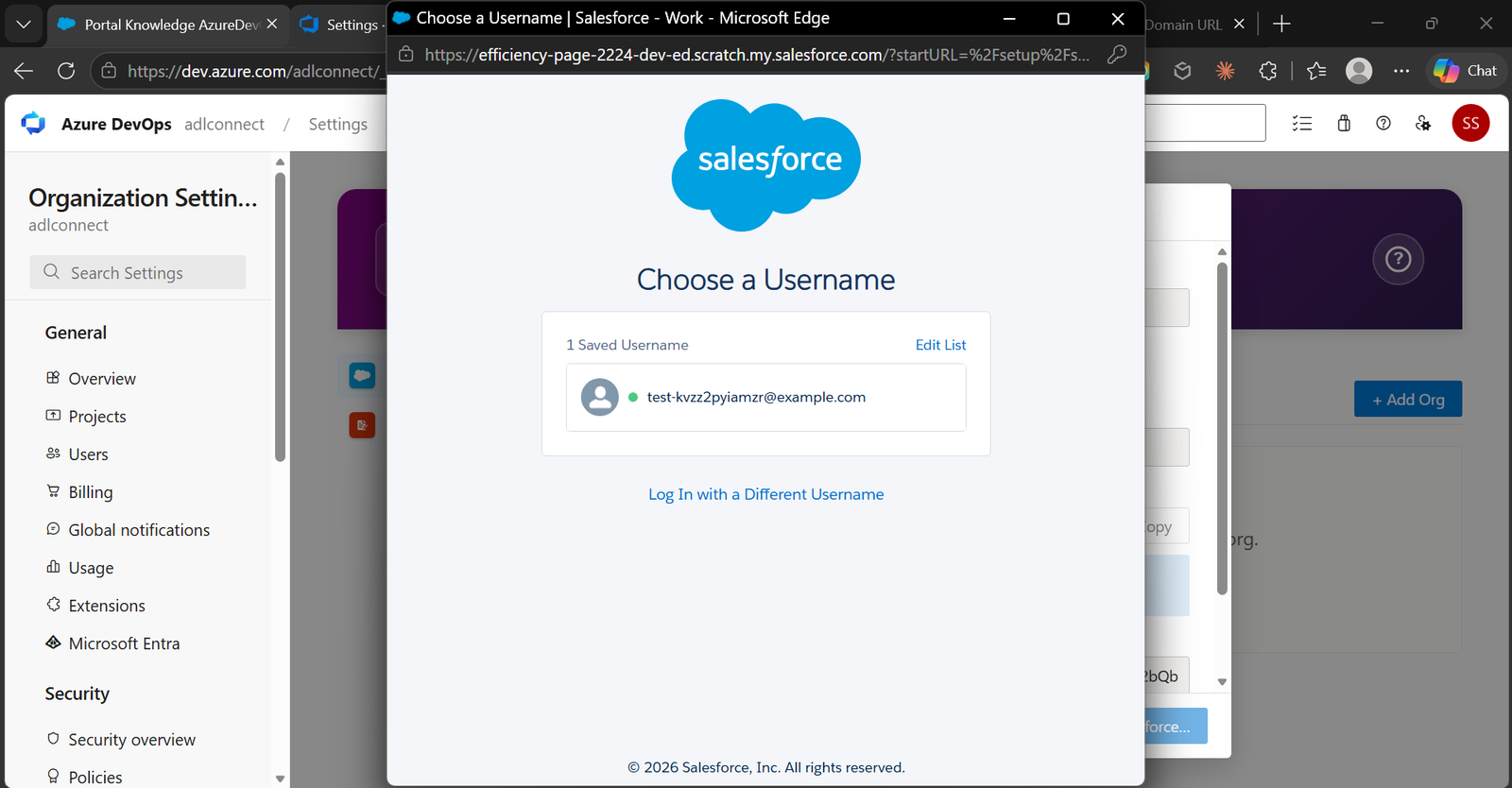
Task: Click the sidebar scrollbar down arrow
Action: 280,779
